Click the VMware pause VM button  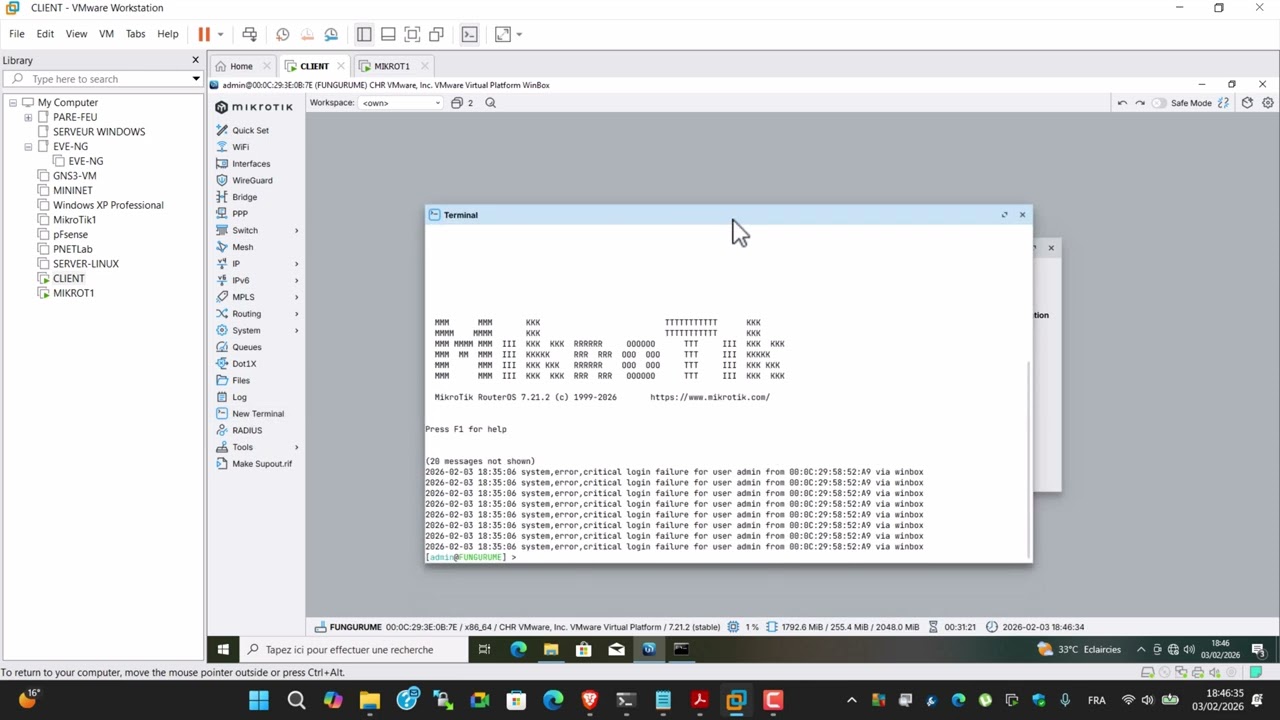[204, 34]
